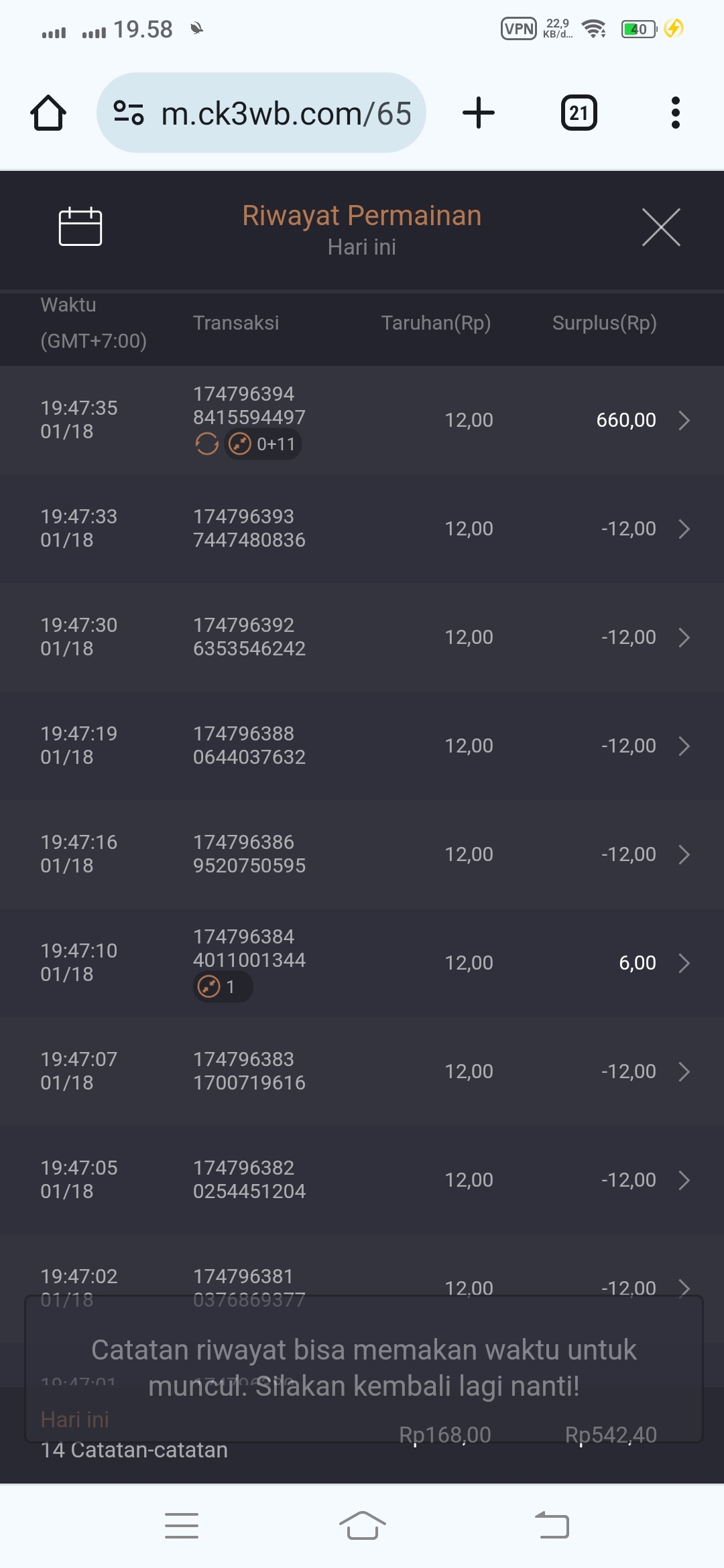Tap the m.ck3wb.com address bar
724x1568 pixels.
coord(286,113)
